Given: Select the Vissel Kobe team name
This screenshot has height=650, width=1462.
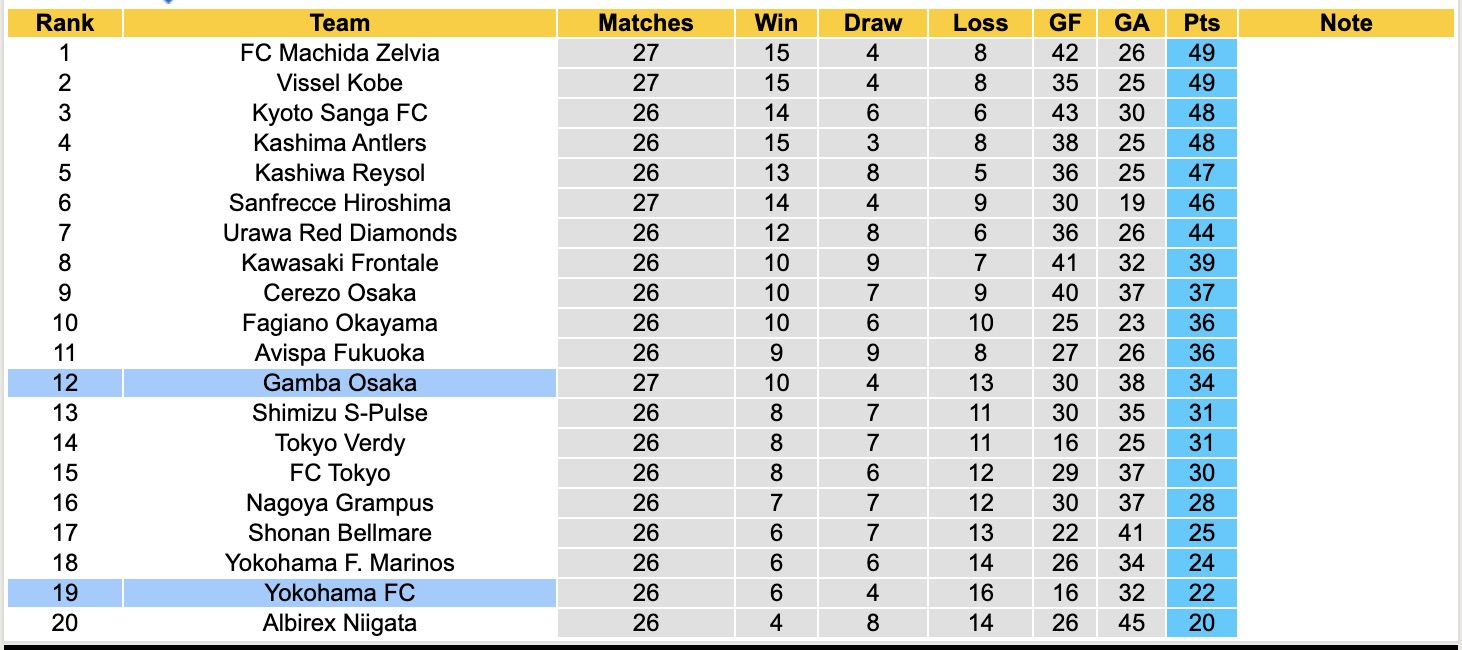Looking at the screenshot, I should pyautogui.click(x=340, y=83).
